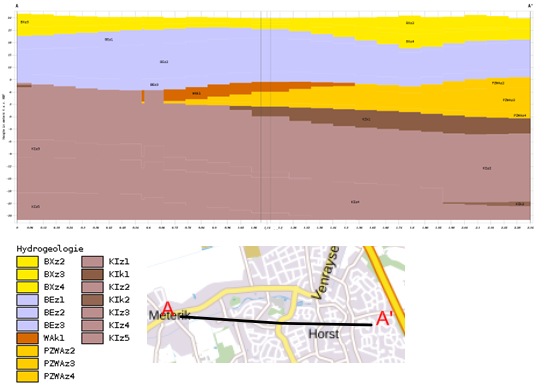Viewport: 536px width, 385px height.
Task: Click the KIk2 legend text label
Action: tap(119, 300)
